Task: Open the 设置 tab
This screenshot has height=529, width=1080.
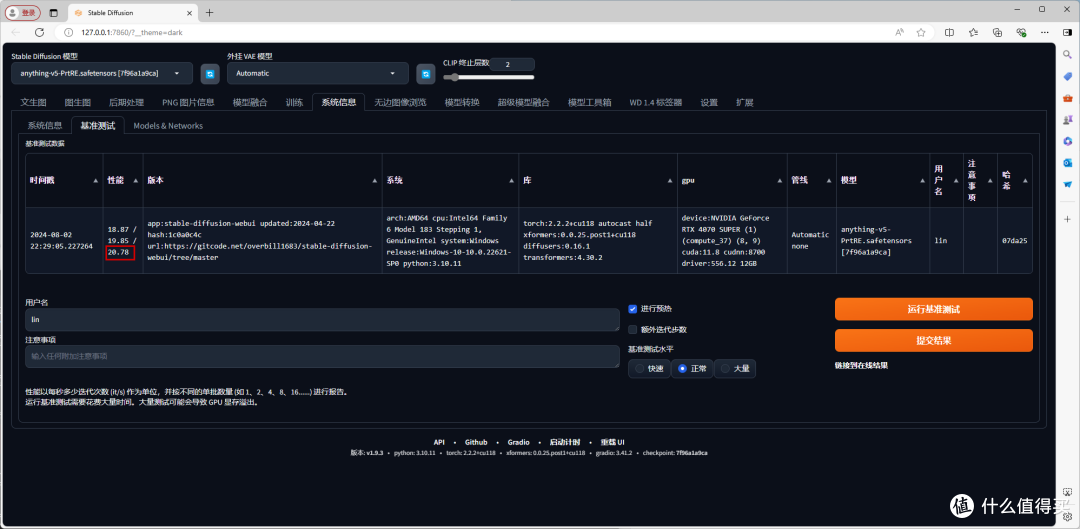Action: [709, 103]
